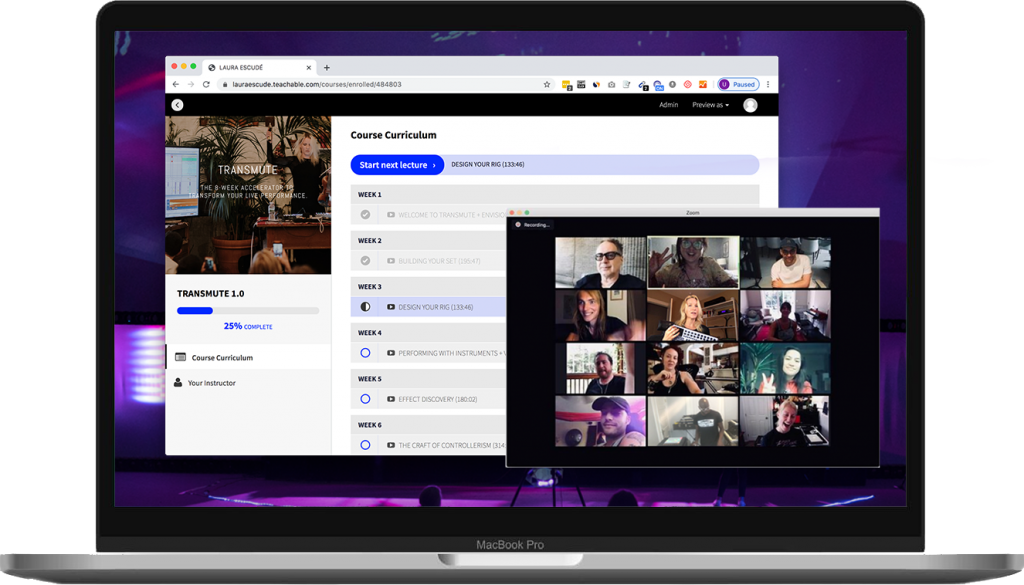
Task: Click DESIGN YOUR RIG beside Start next lecture
Action: click(487, 165)
